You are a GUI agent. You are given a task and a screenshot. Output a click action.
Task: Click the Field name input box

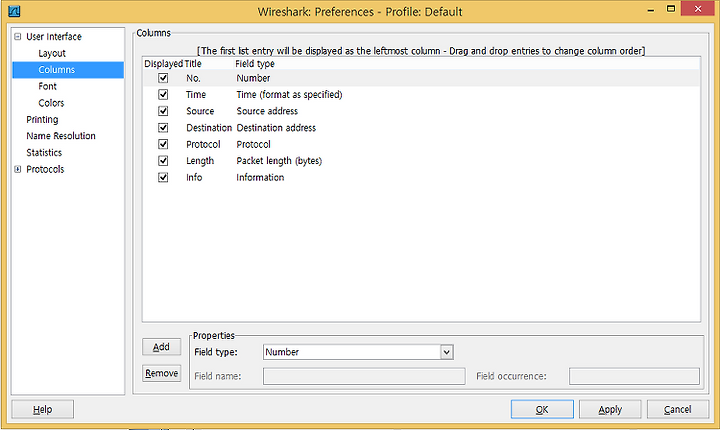pos(364,376)
